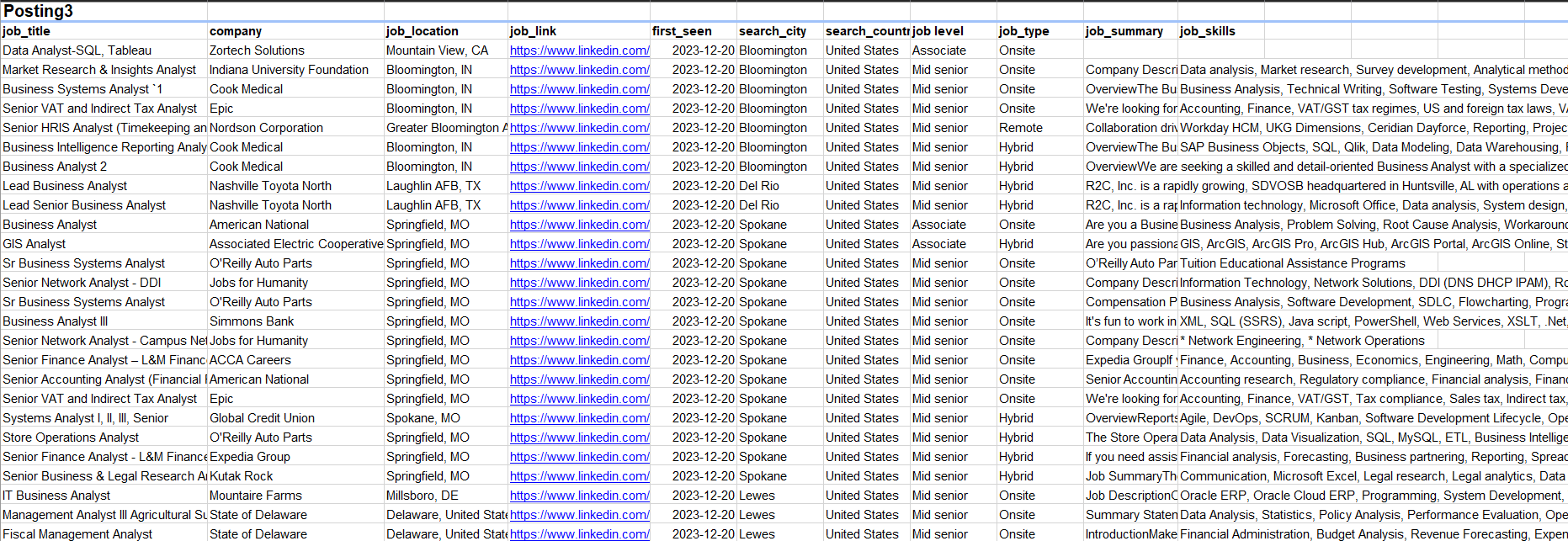Open job link for Data Analyst-SQL, Tableau
The image size is (1568, 541).
[579, 50]
